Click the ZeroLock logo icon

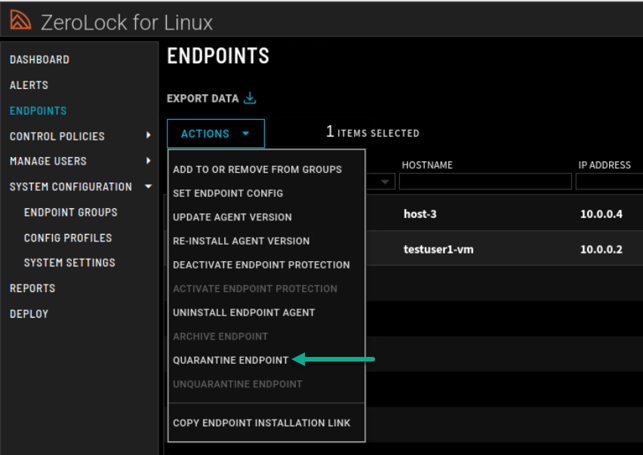click(21, 20)
